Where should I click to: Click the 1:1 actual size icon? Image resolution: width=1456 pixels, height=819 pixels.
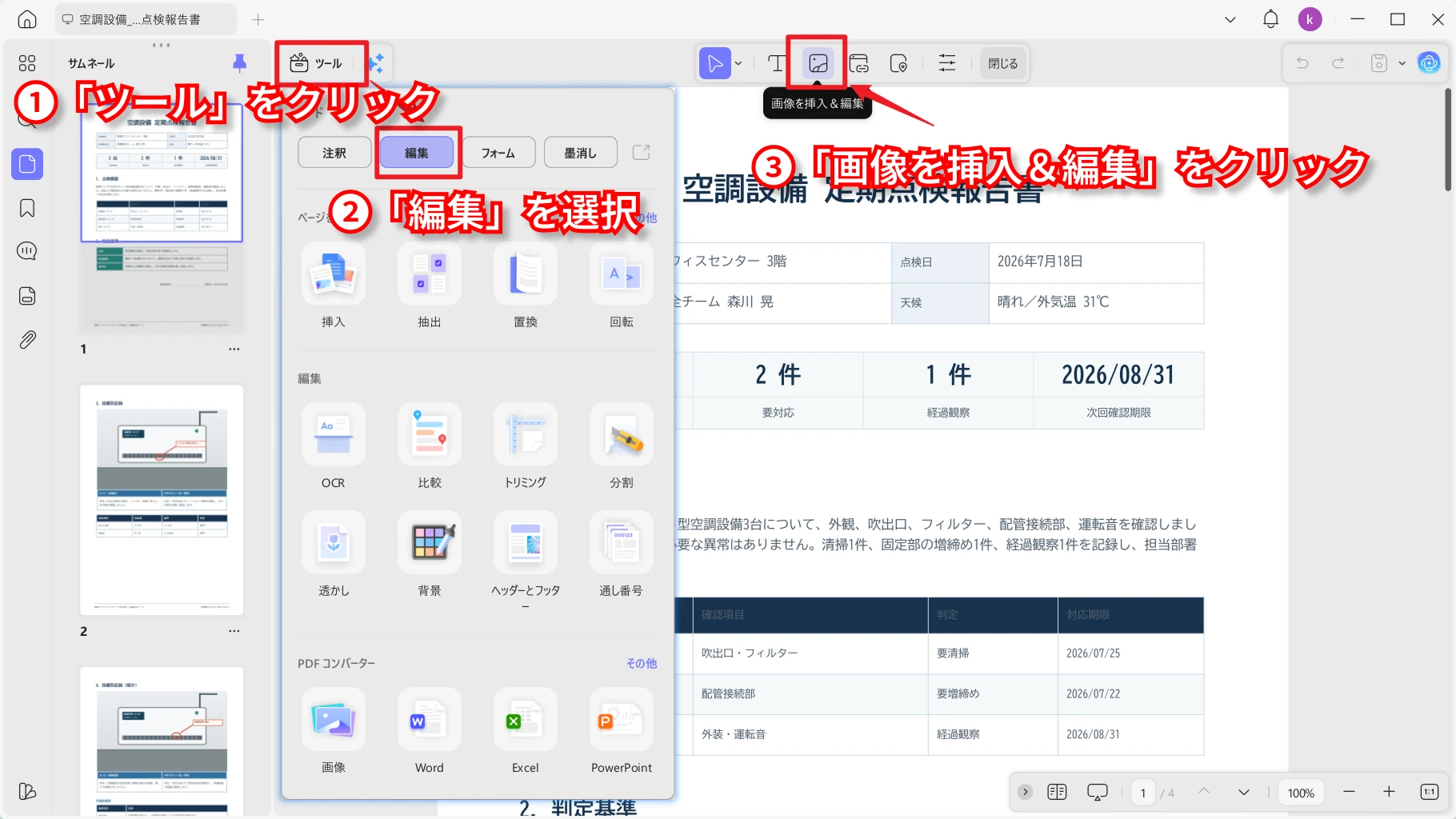coord(1430,792)
